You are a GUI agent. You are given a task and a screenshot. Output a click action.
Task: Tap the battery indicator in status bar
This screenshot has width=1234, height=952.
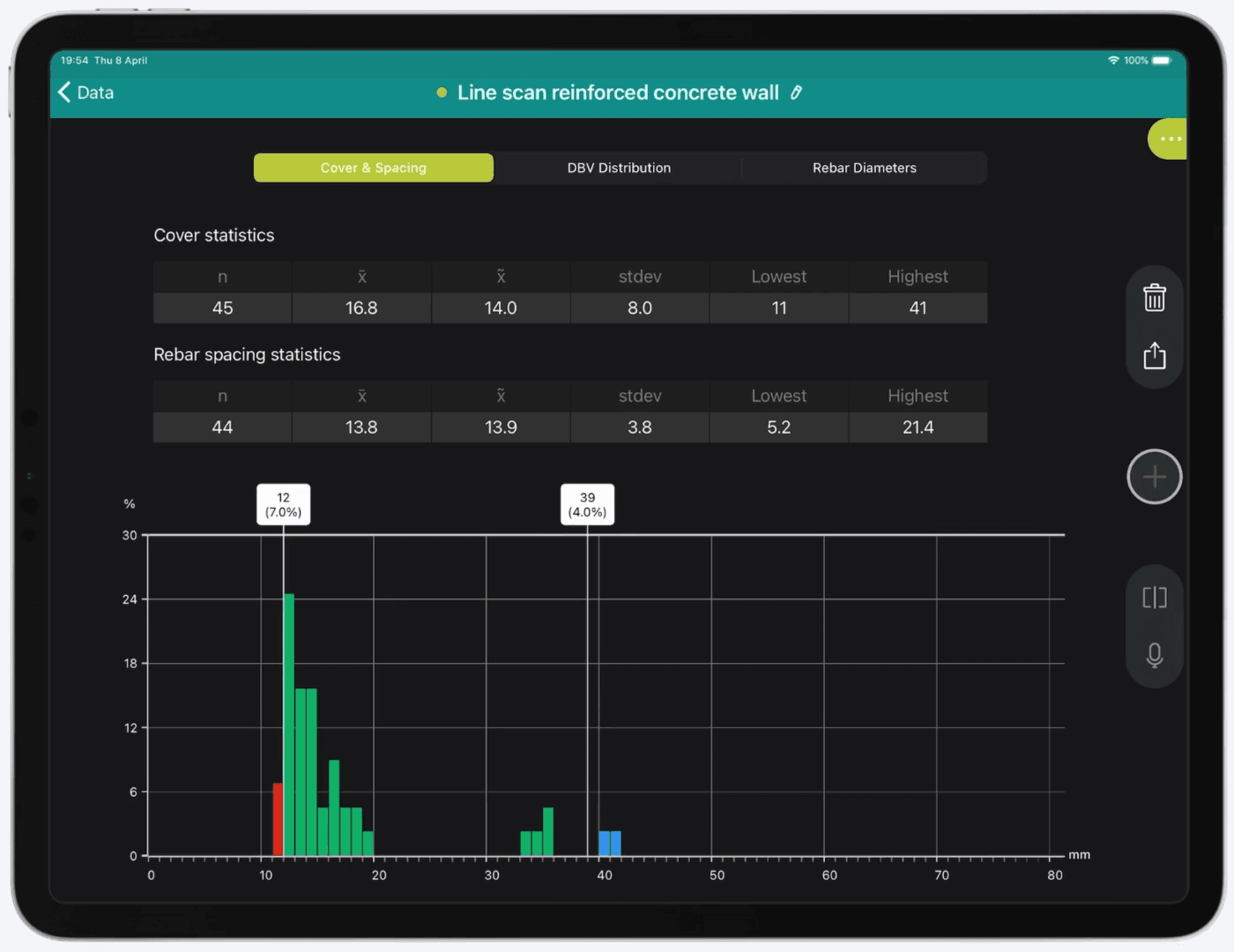coord(1163,60)
